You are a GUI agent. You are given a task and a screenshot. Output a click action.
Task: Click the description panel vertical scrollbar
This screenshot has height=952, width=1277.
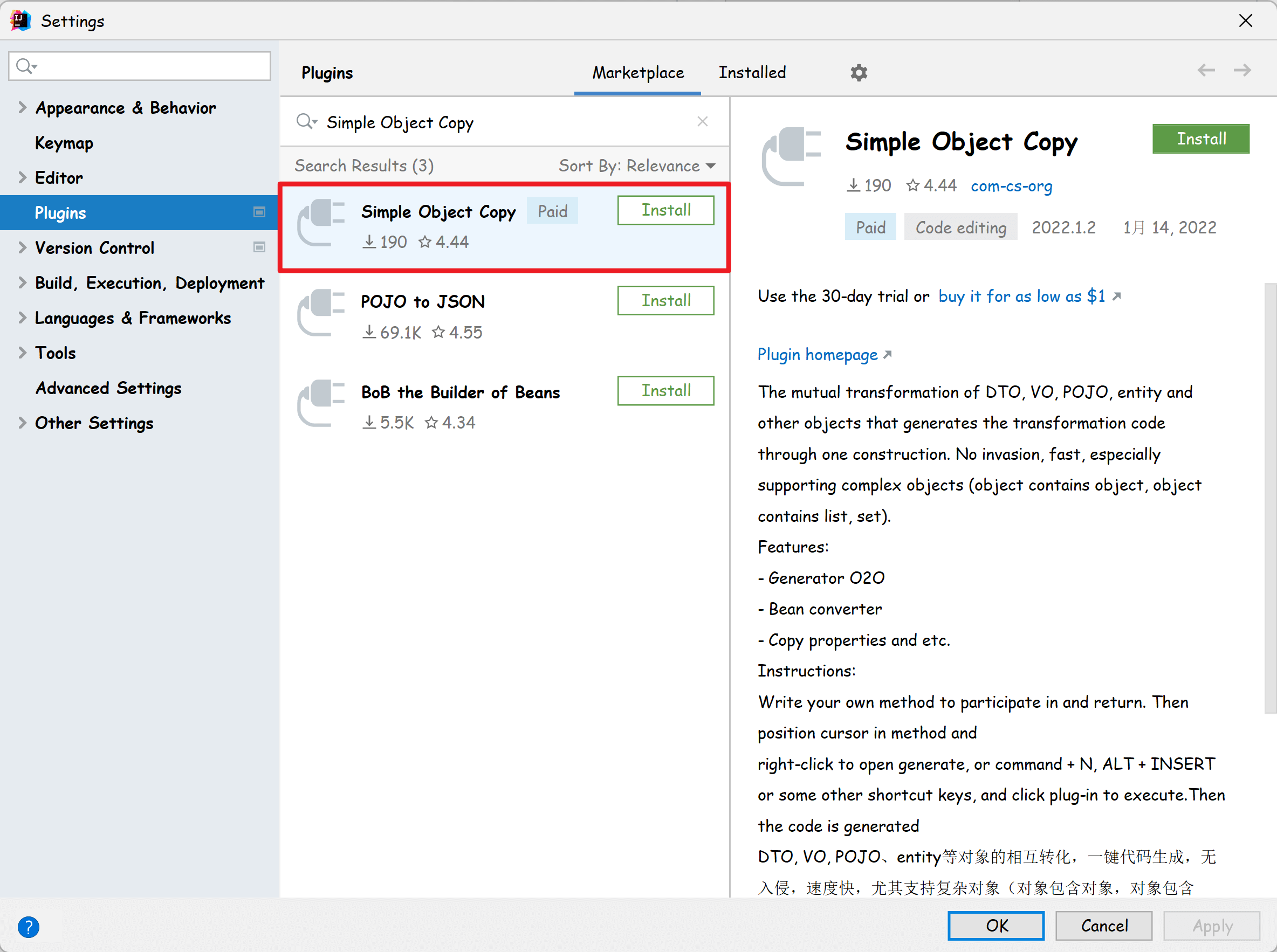coord(1270,498)
